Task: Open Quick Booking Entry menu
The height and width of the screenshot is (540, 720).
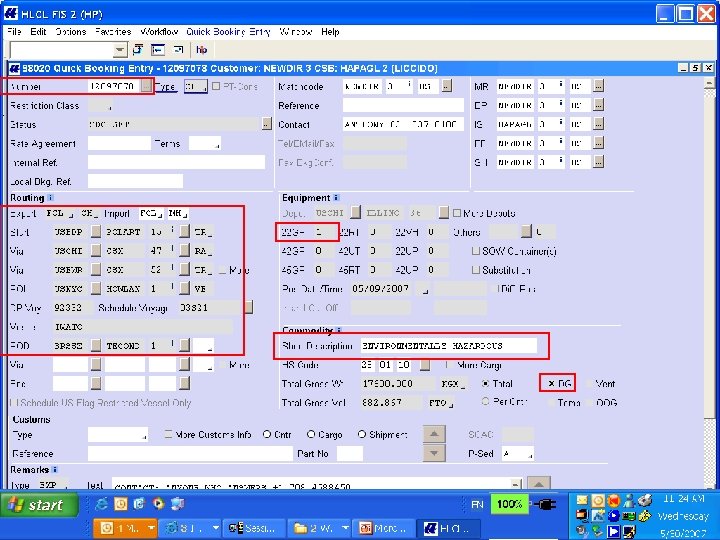Action: [x=228, y=32]
